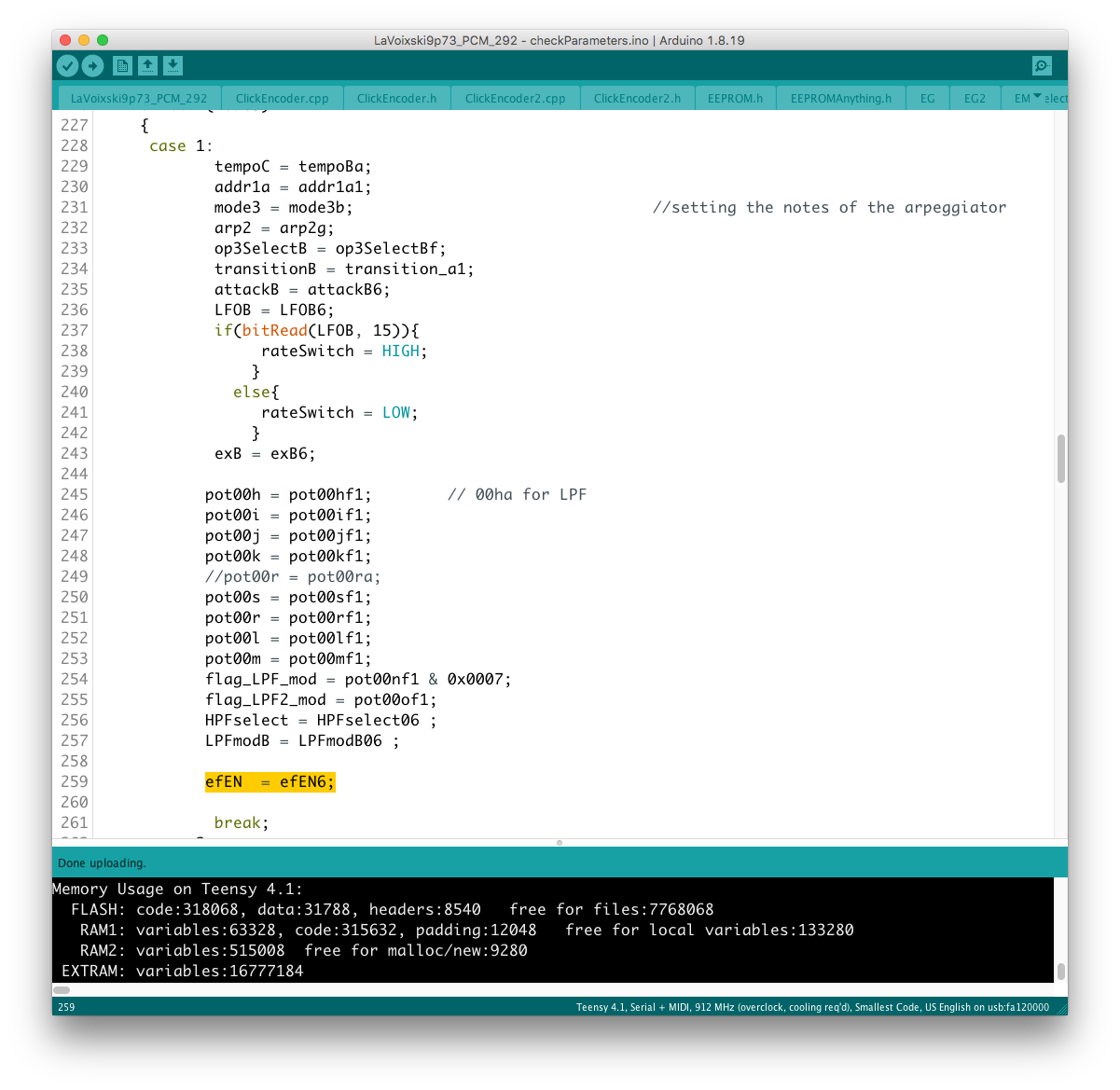Viewport: 1120px width, 1090px height.
Task: Open the LaVoixski9p73_PCM_292 tab
Action: click(x=139, y=98)
